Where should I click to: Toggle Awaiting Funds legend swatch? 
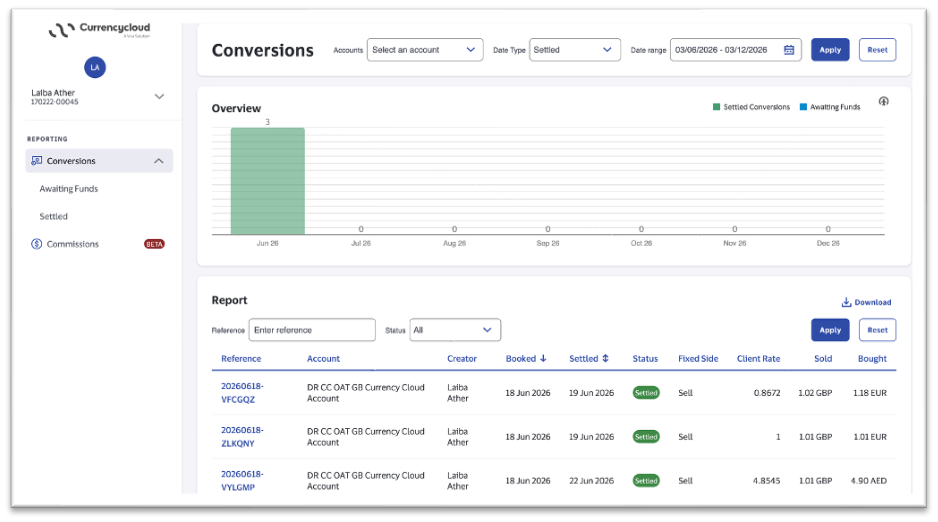coord(803,107)
